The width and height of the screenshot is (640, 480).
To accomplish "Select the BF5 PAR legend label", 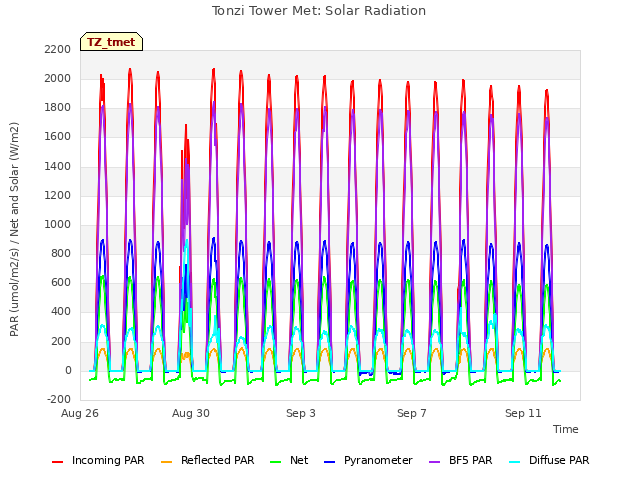I will pyautogui.click(x=471, y=460).
